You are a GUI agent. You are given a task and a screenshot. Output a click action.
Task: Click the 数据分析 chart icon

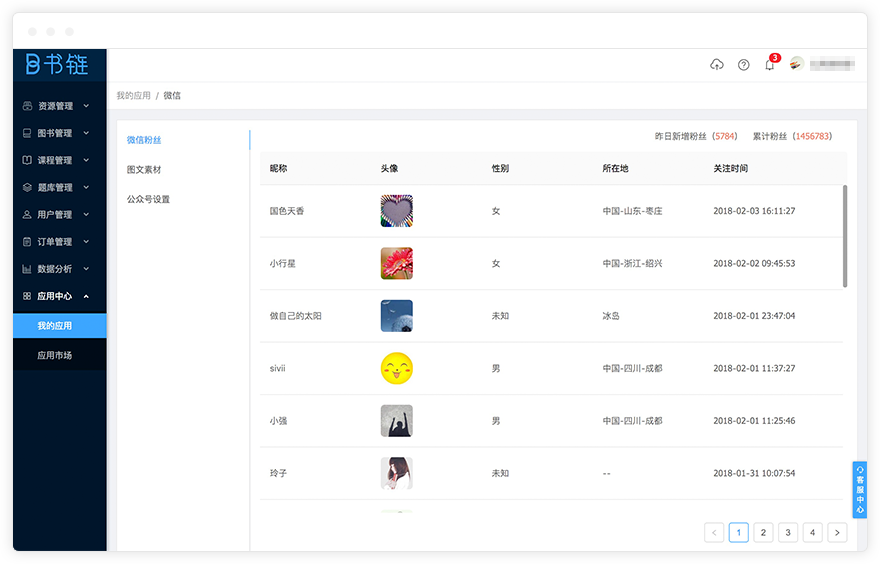pyautogui.click(x=28, y=269)
